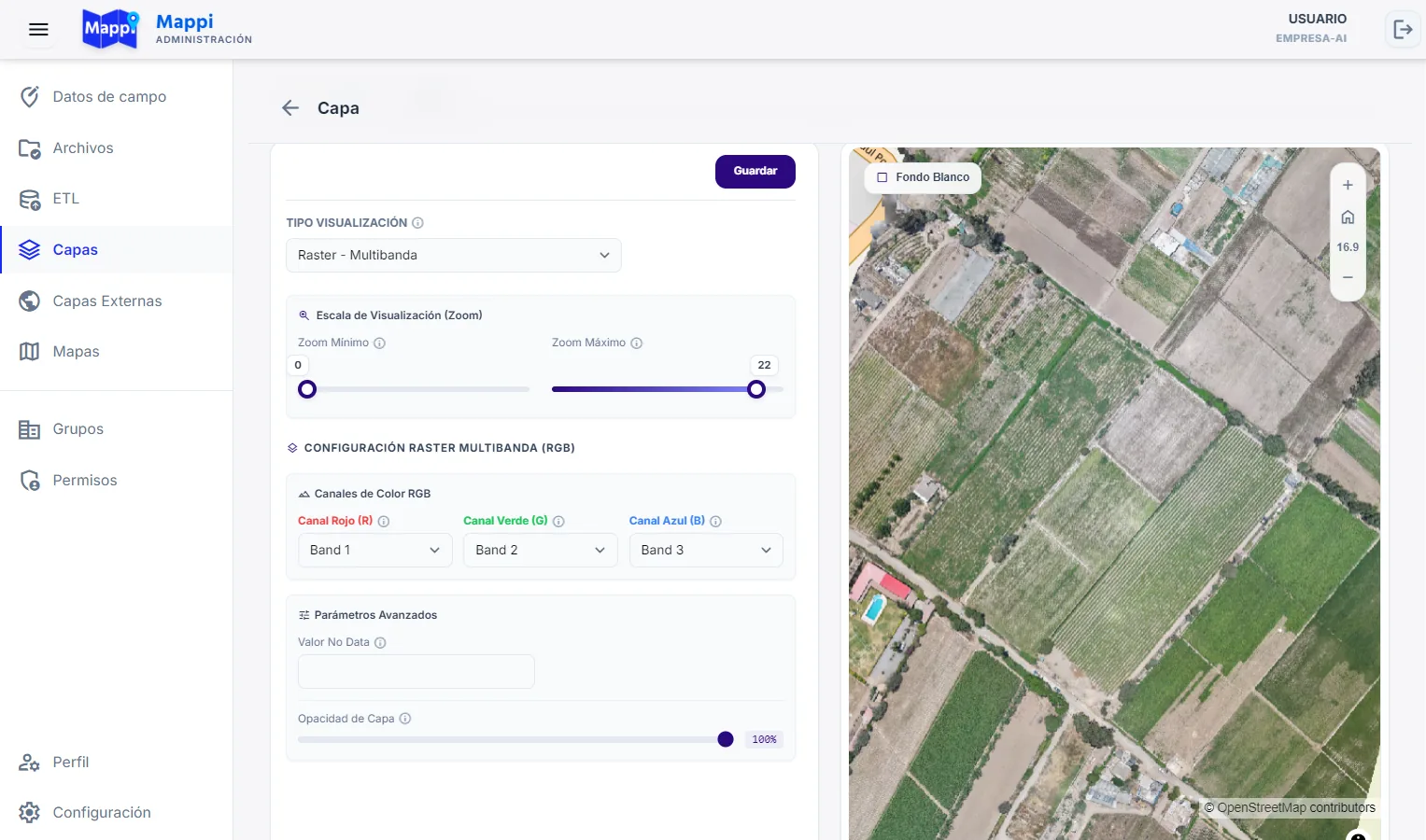Click the Opacidad de Capa slider handle
Viewport: 1426px width, 840px height.
click(x=726, y=740)
